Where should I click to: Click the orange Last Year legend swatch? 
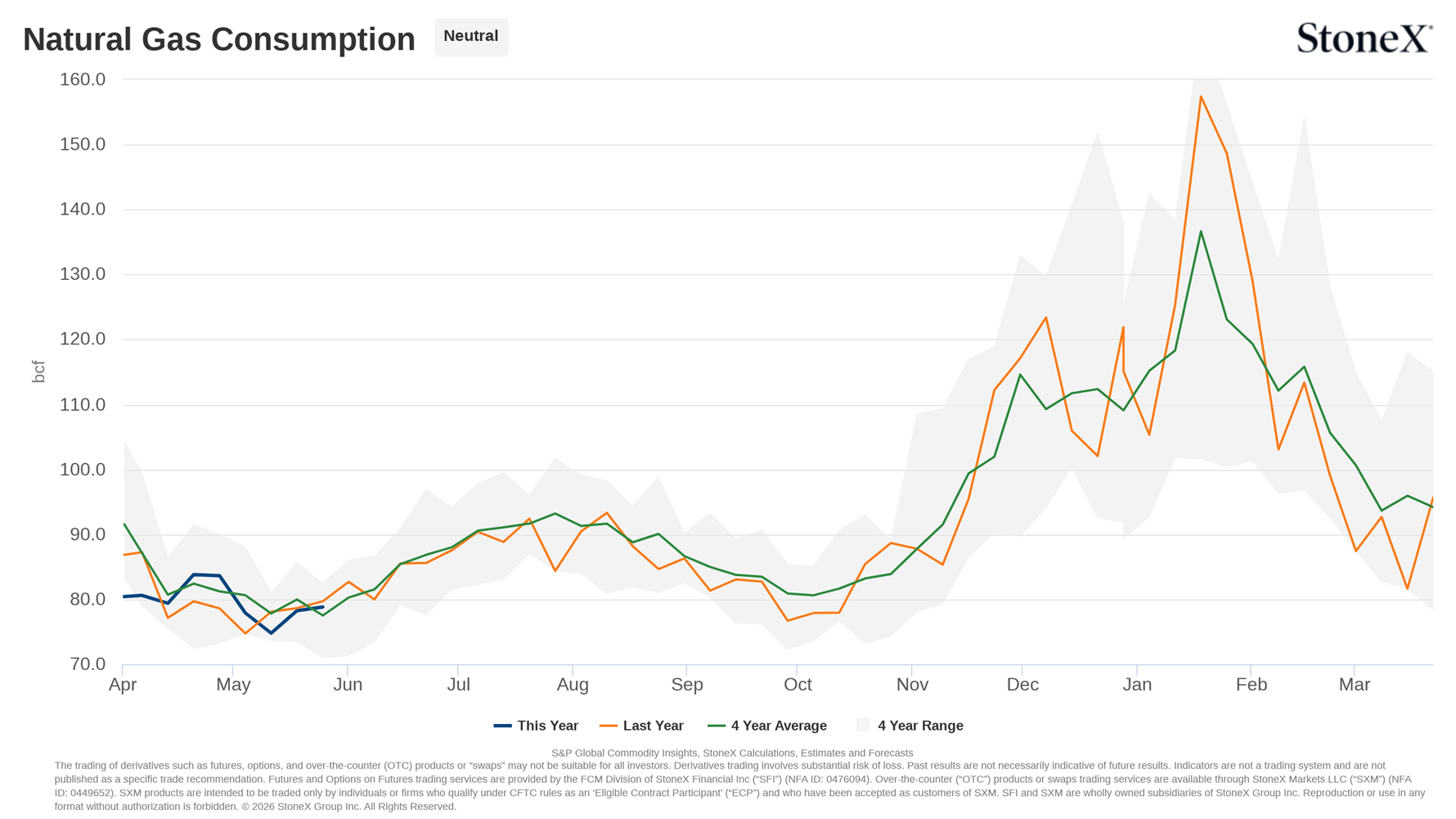coord(608,726)
